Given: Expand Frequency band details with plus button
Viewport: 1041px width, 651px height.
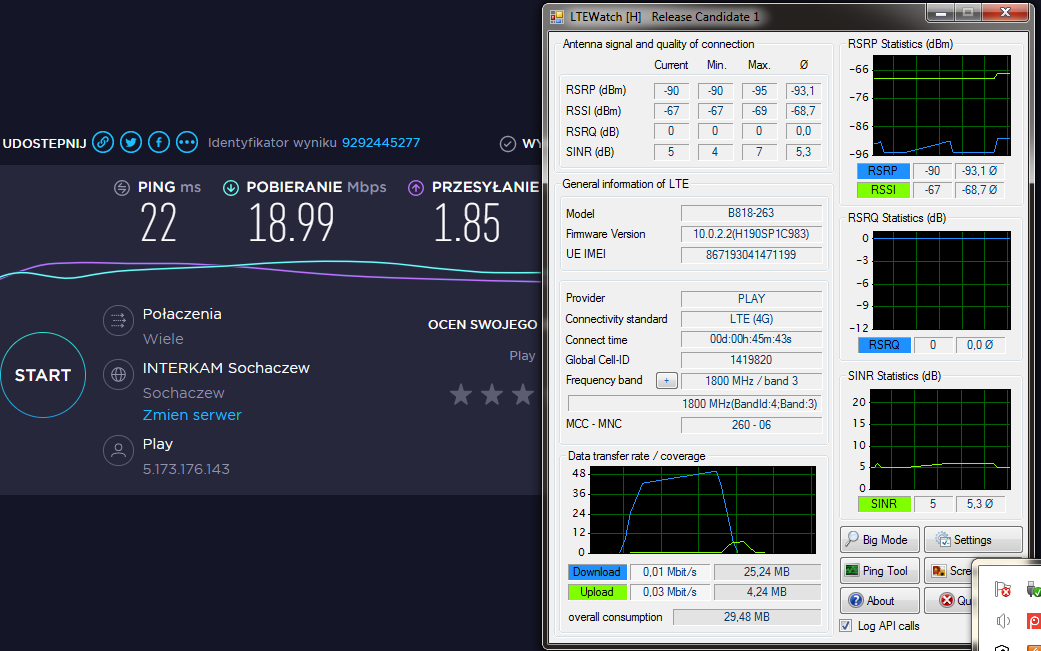Looking at the screenshot, I should point(667,380).
